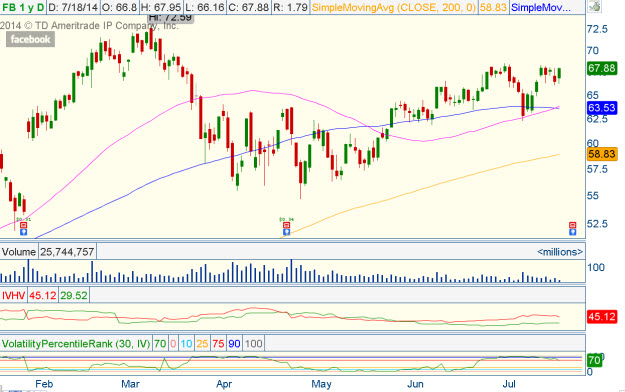
Task: Select the IVHV study label
Action: (x=14, y=295)
